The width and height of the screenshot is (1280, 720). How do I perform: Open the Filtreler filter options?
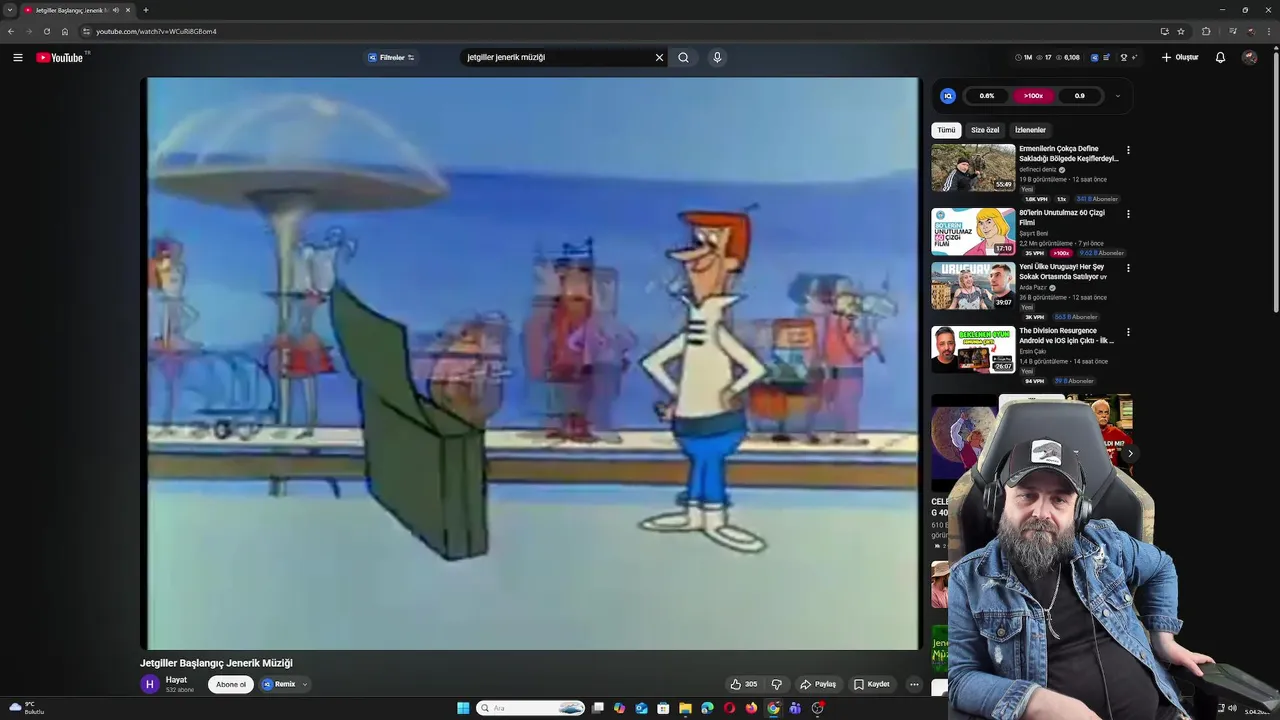point(391,57)
